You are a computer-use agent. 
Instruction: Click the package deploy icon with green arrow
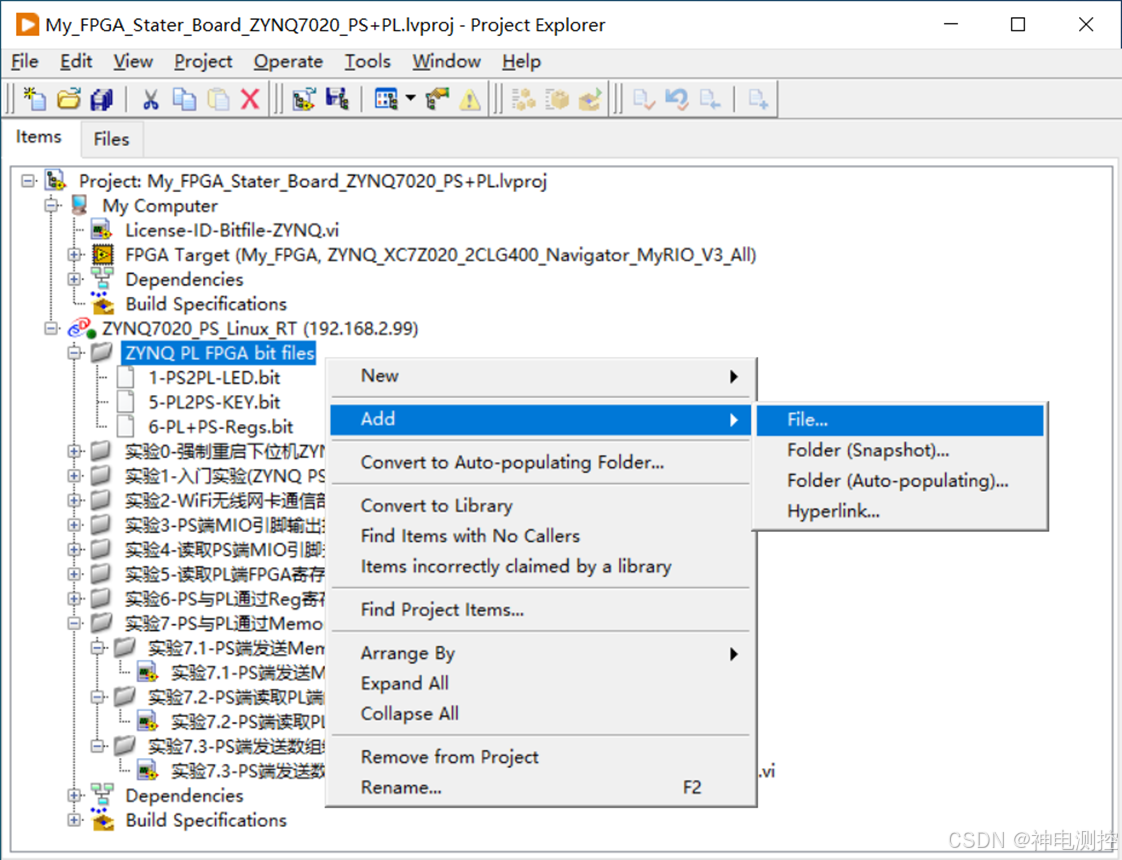tap(590, 99)
